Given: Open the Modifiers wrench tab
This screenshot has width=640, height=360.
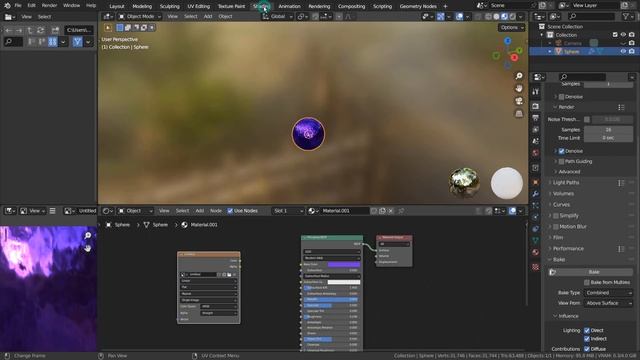Looking at the screenshot, I should pyautogui.click(x=536, y=193).
